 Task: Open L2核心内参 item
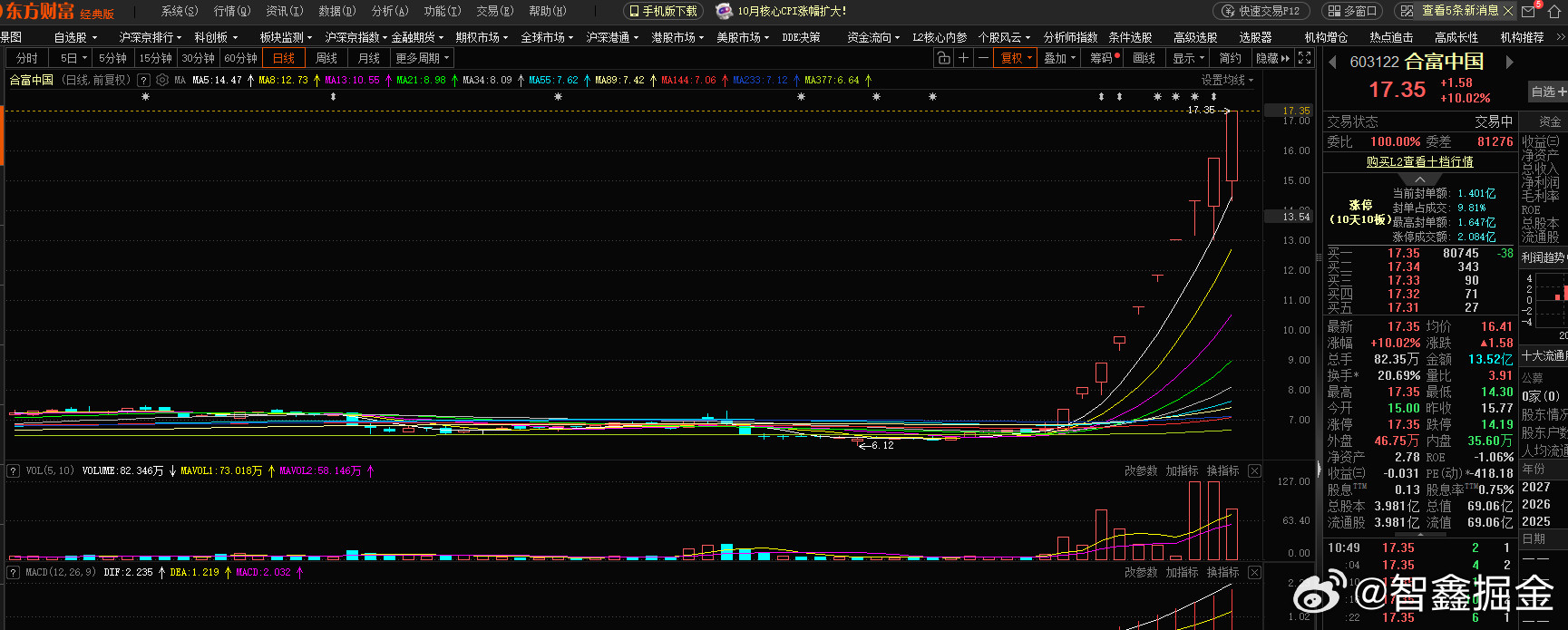pyautogui.click(x=940, y=37)
